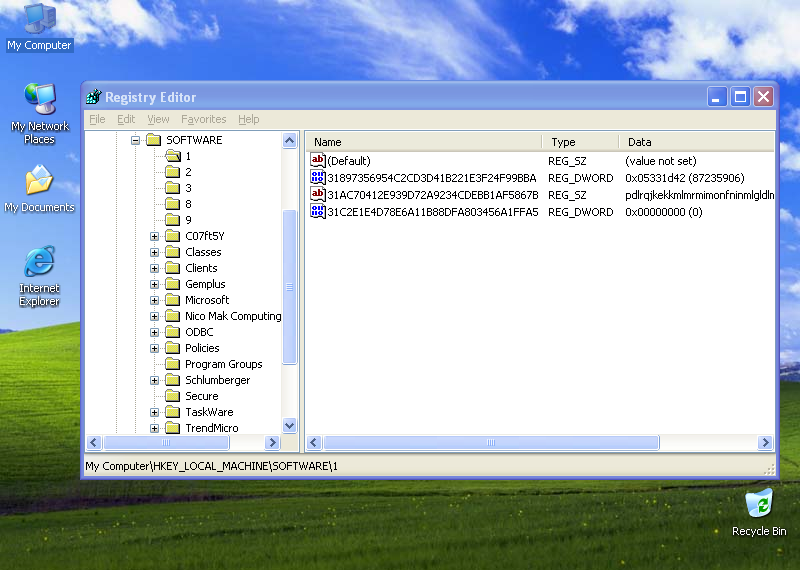Click the Microsoft folder icon
The height and width of the screenshot is (570, 800).
point(173,300)
